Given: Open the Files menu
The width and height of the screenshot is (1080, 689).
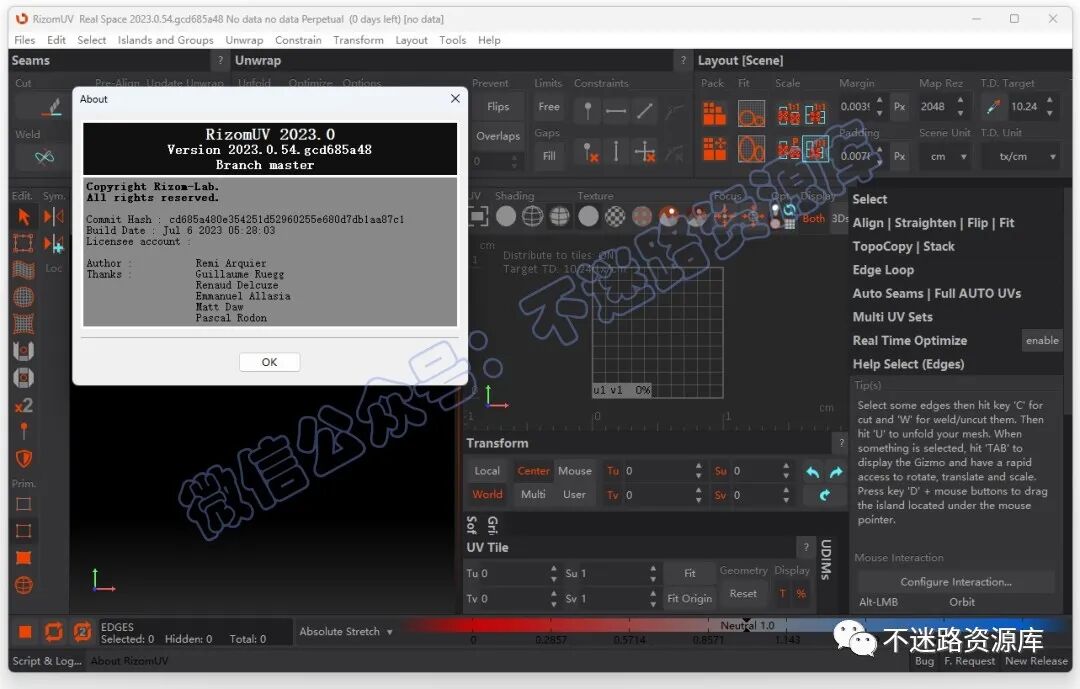Looking at the screenshot, I should [24, 40].
